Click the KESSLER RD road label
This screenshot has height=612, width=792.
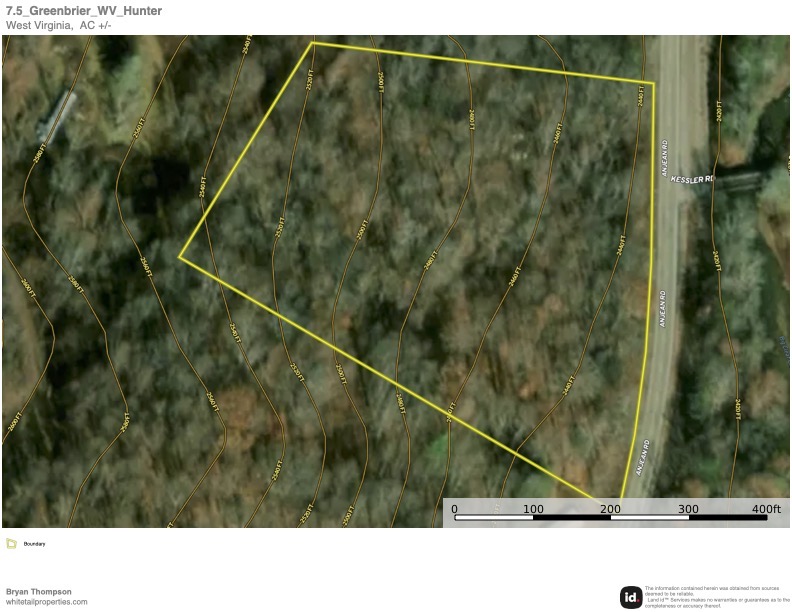(693, 179)
